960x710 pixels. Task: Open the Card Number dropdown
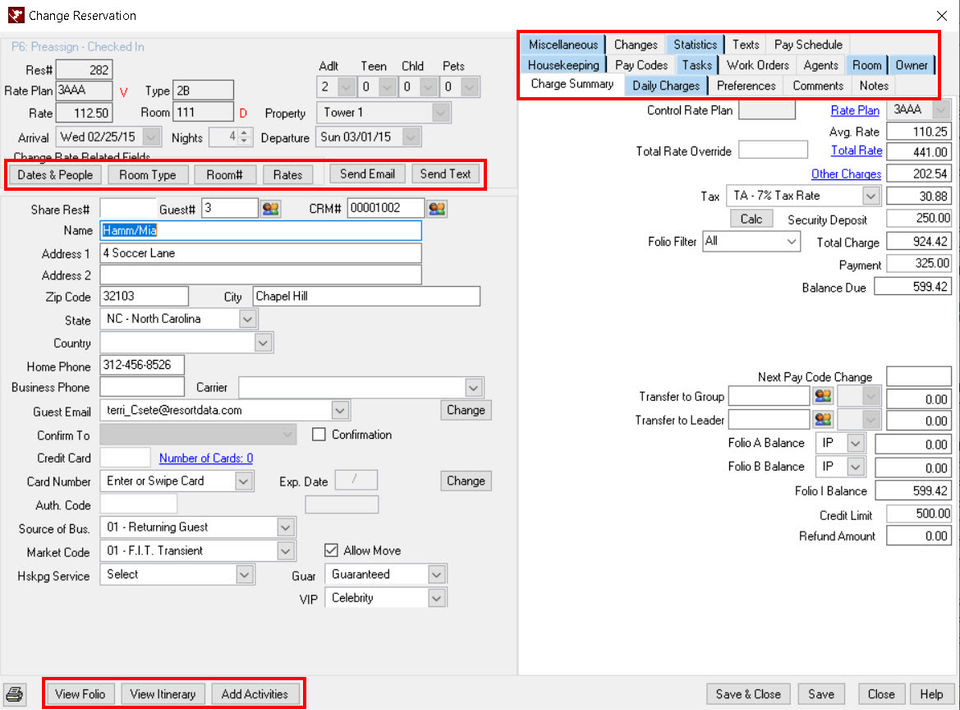point(244,481)
